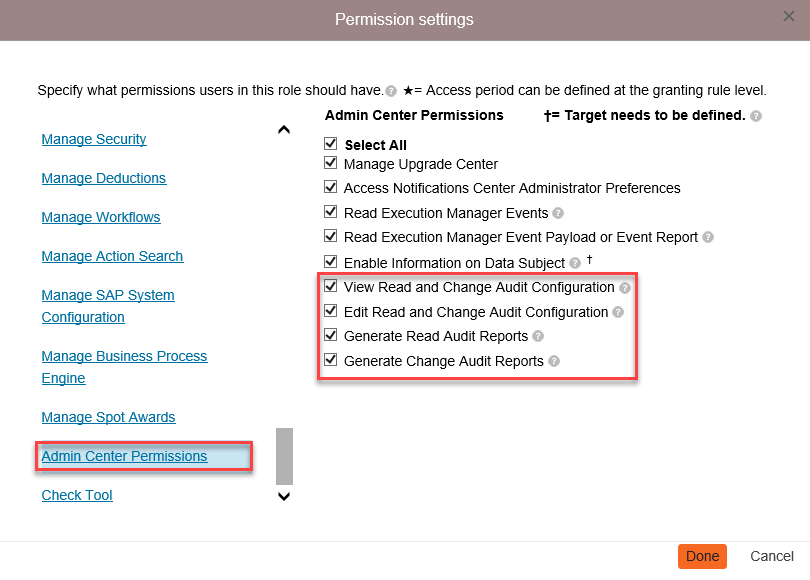Screen dimensions: 810x580
Task: Click help icon after 'Target needs to be defined'
Action: tap(756, 116)
